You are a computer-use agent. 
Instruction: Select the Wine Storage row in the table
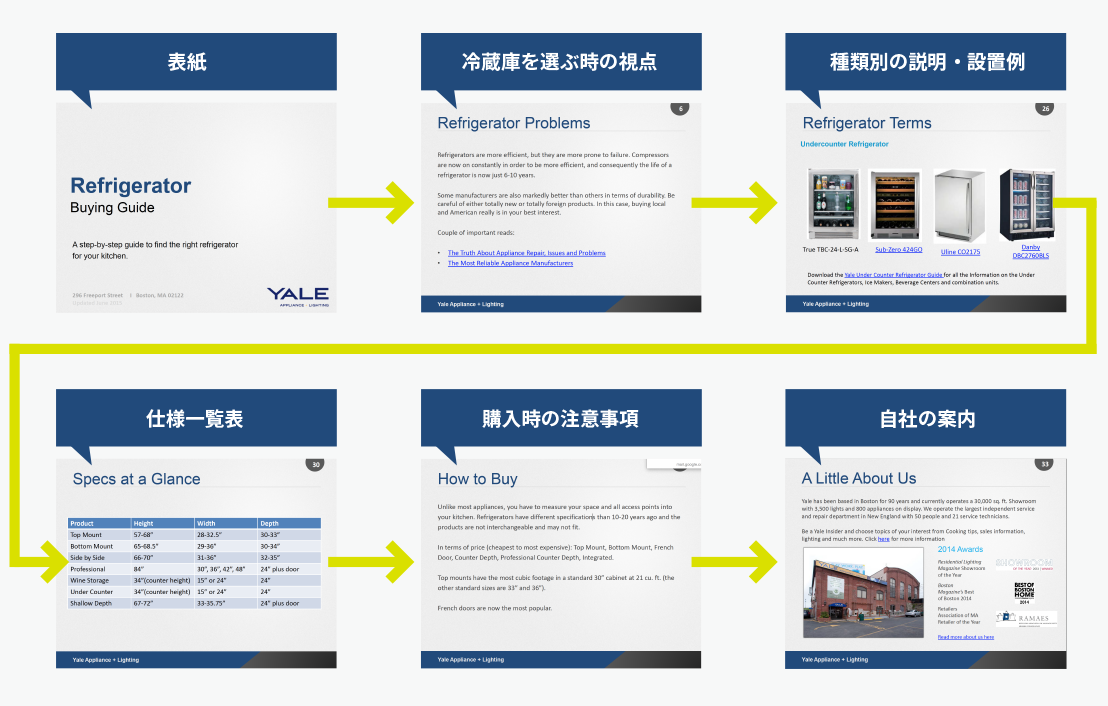pos(193,580)
